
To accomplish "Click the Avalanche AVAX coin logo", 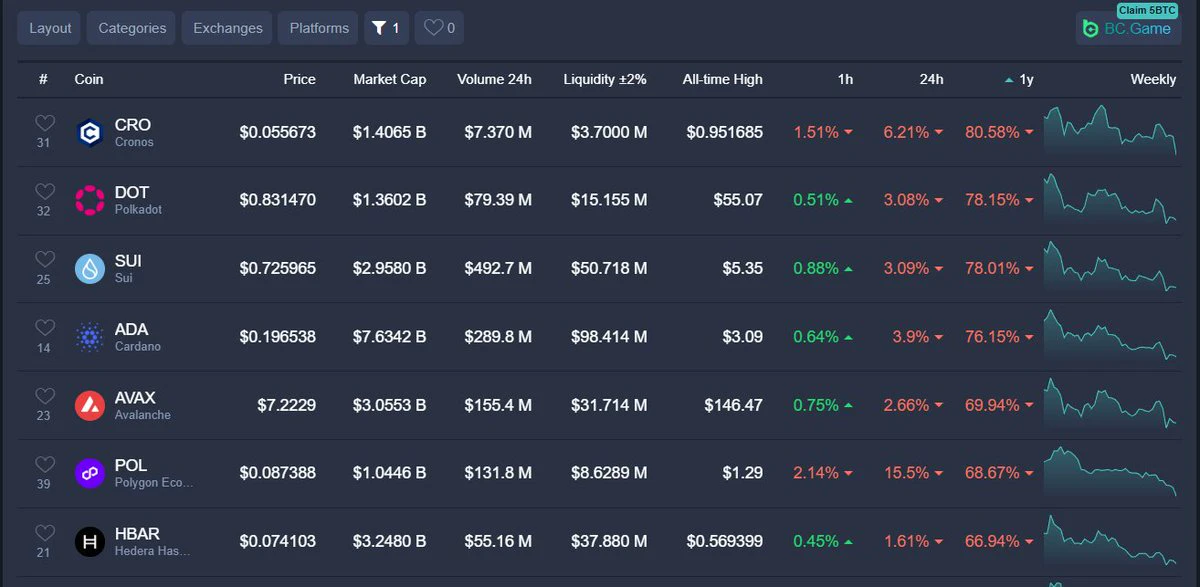I will [90, 405].
